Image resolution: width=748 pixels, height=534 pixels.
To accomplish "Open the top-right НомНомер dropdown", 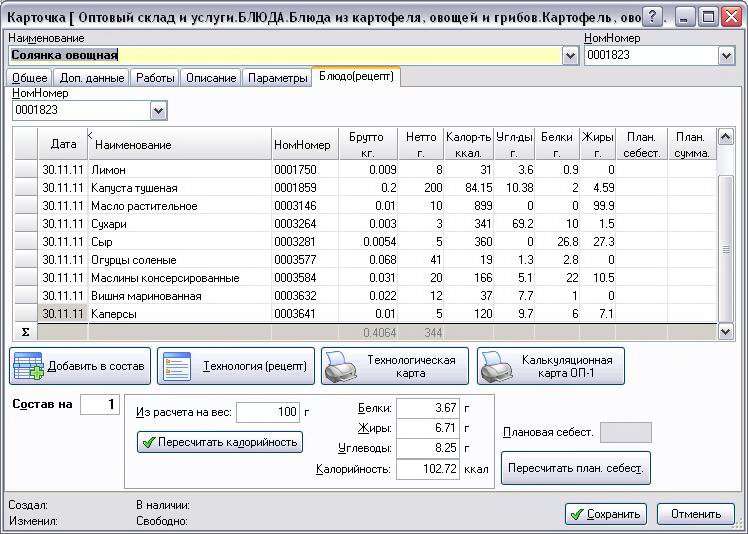I will [726, 56].
